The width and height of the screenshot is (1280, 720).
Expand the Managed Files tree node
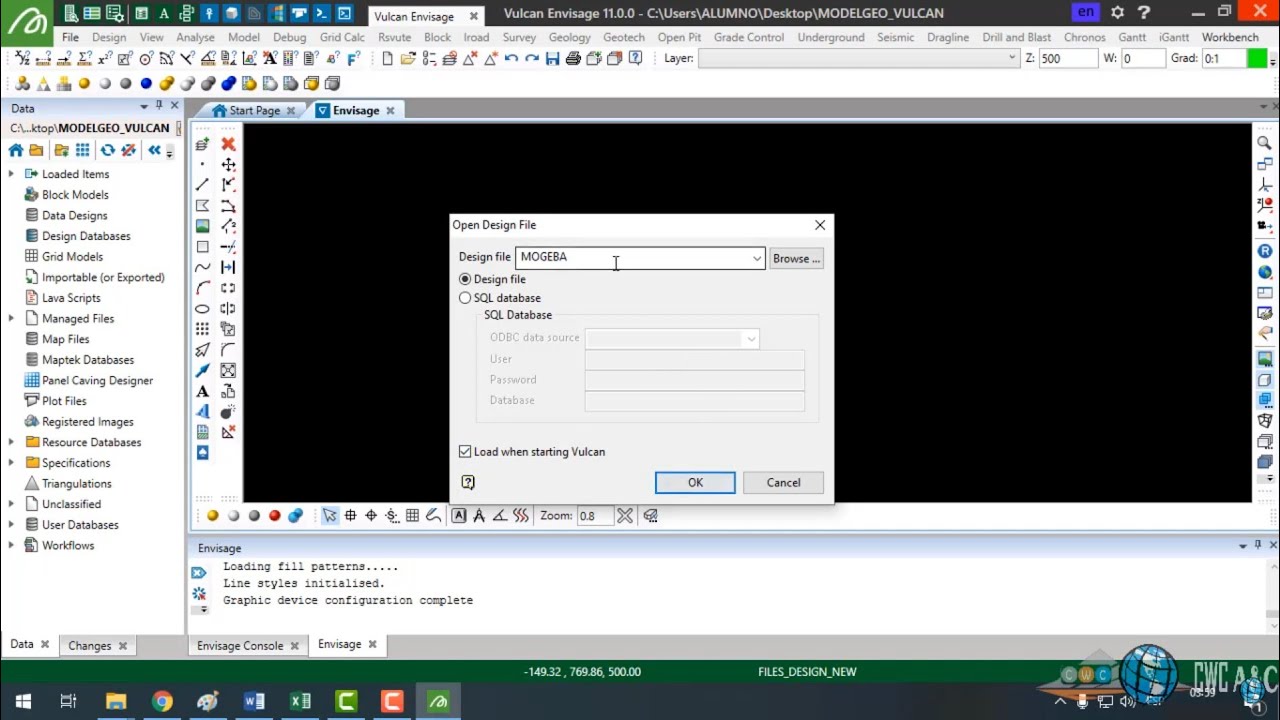point(11,318)
